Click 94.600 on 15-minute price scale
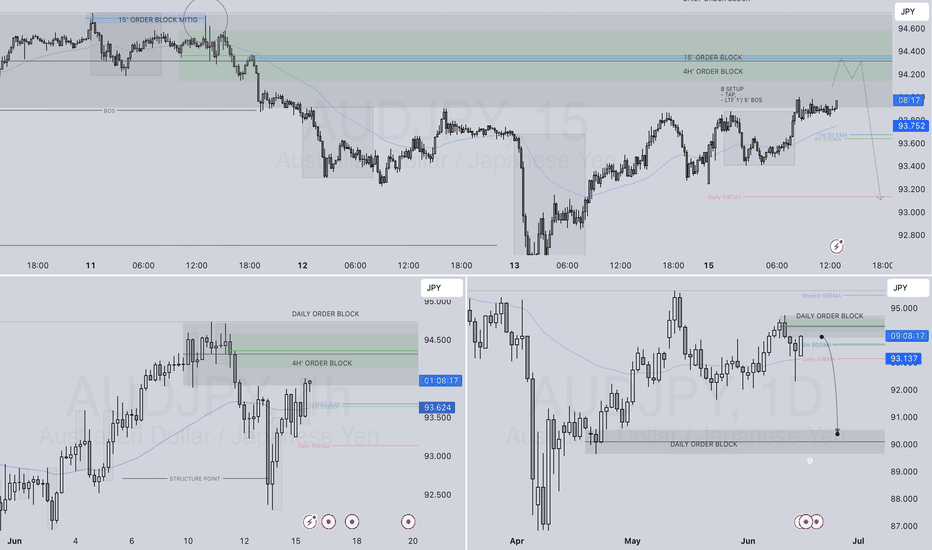 click(x=912, y=29)
